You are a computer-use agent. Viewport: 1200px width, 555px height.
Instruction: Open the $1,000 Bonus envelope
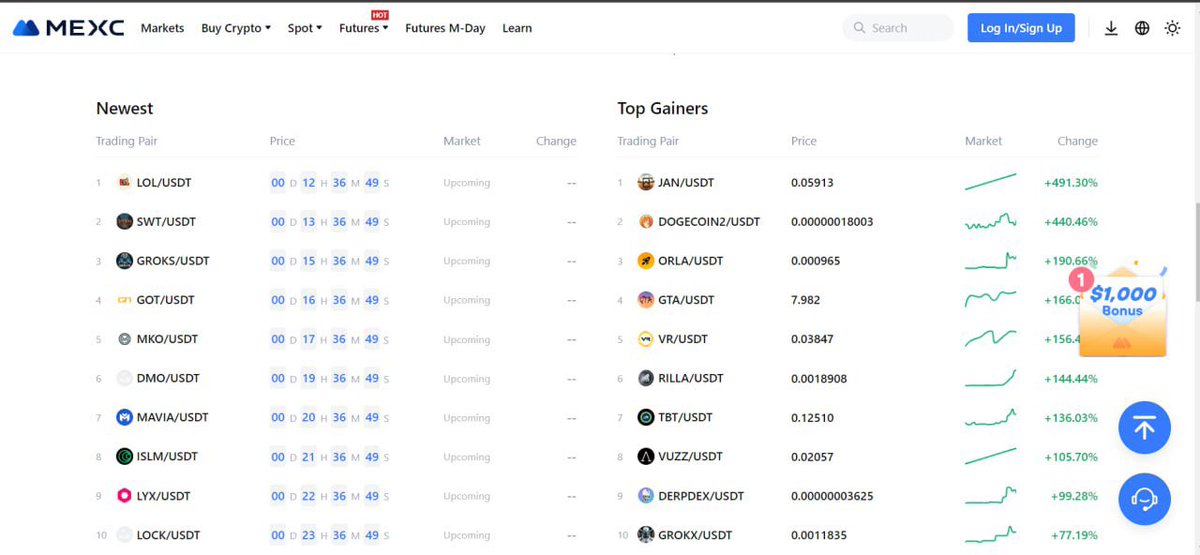pyautogui.click(x=1121, y=311)
